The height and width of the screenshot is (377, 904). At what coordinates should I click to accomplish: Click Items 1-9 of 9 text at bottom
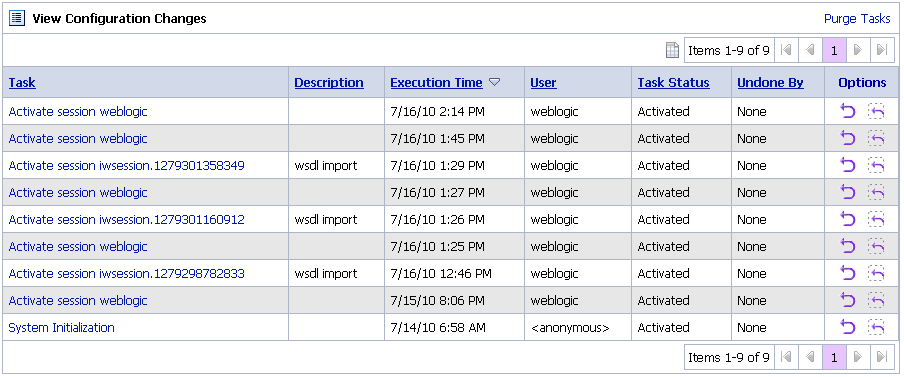pos(729,357)
